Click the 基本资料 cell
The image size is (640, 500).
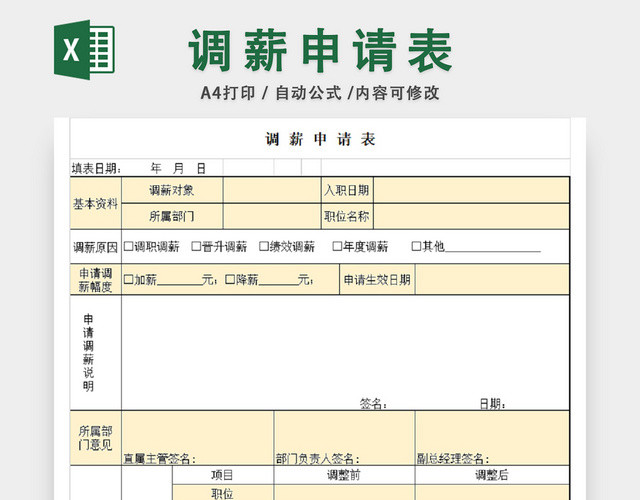[96, 203]
